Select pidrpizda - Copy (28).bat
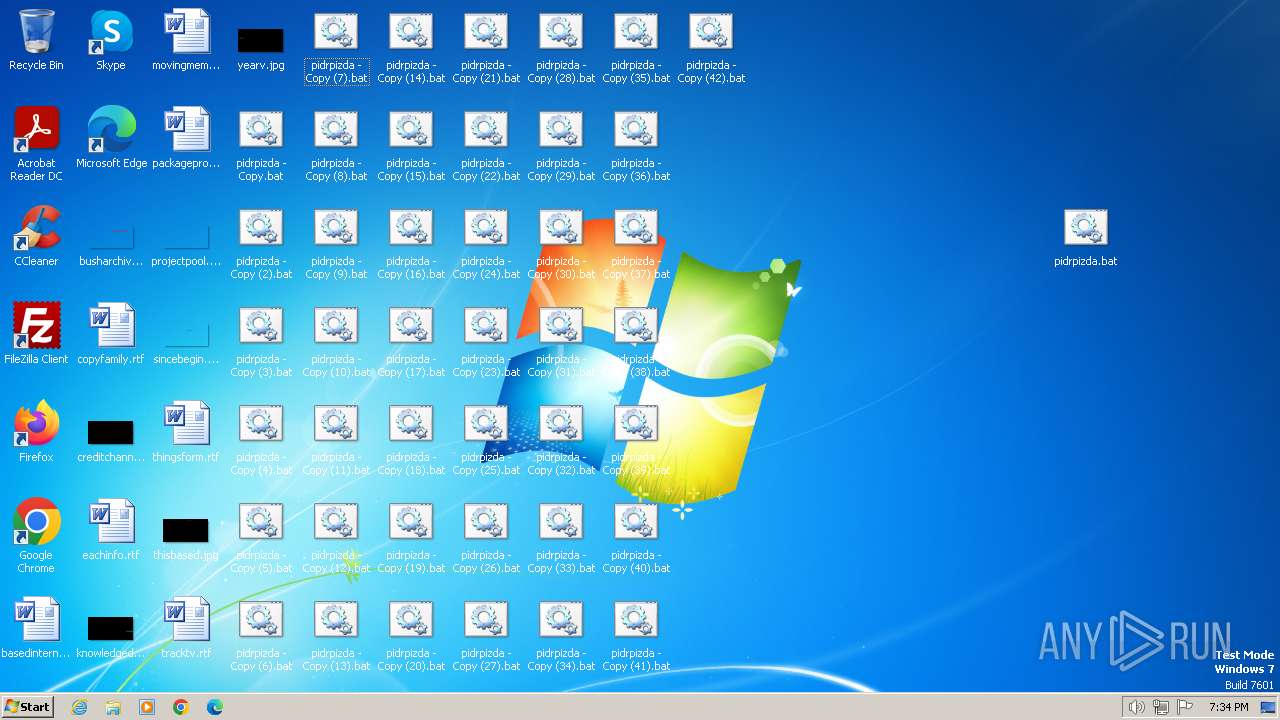The width and height of the screenshot is (1280, 720). click(x=561, y=46)
